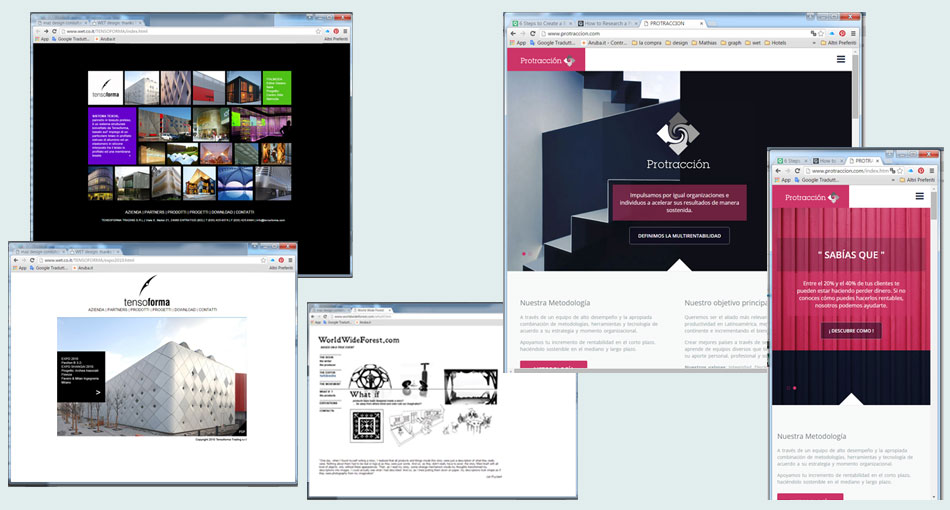Click '¡ DESCUBRE COMO !' button
The height and width of the screenshot is (510, 950).
point(851,331)
